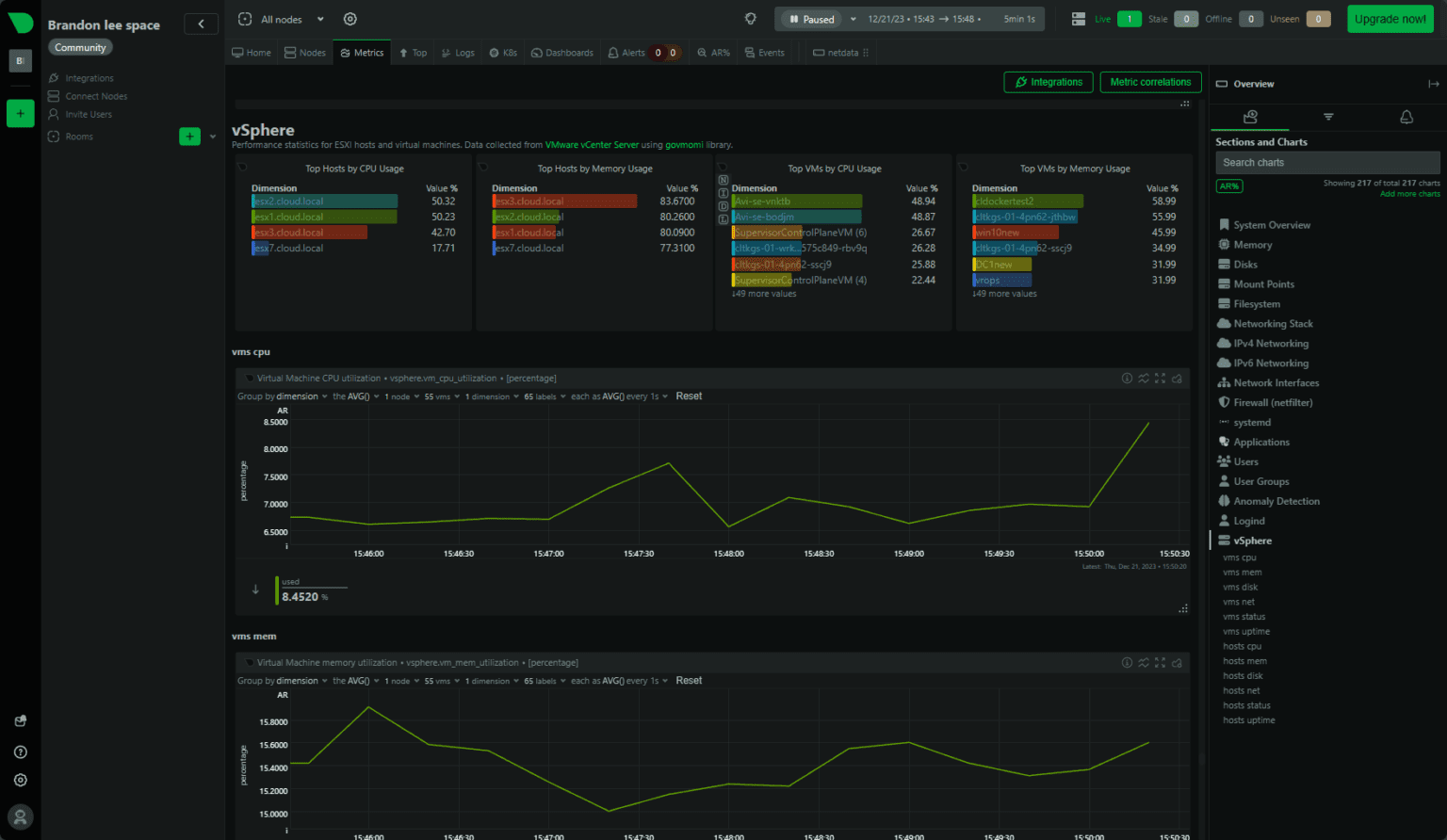Pause or resume live data playback
Image resolution: width=1447 pixels, height=840 pixels.
(x=810, y=18)
